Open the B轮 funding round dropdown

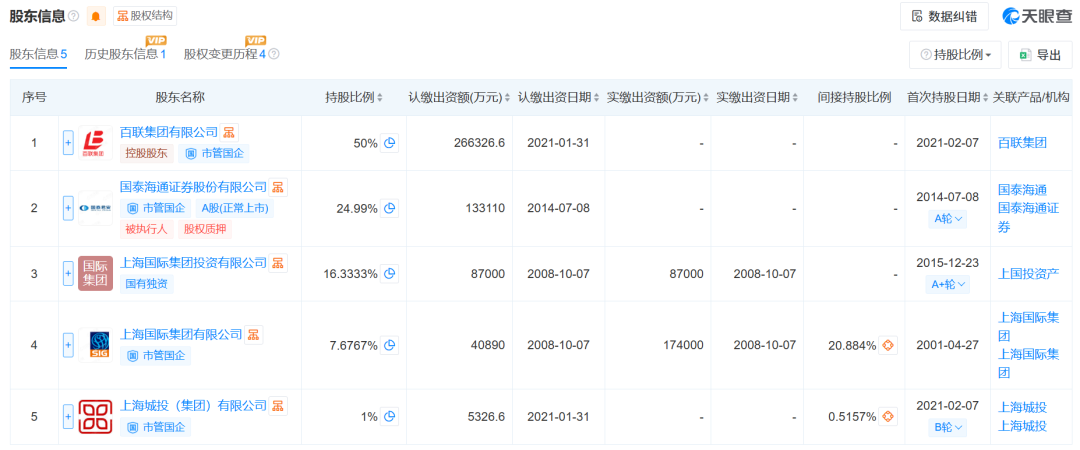coord(947,427)
